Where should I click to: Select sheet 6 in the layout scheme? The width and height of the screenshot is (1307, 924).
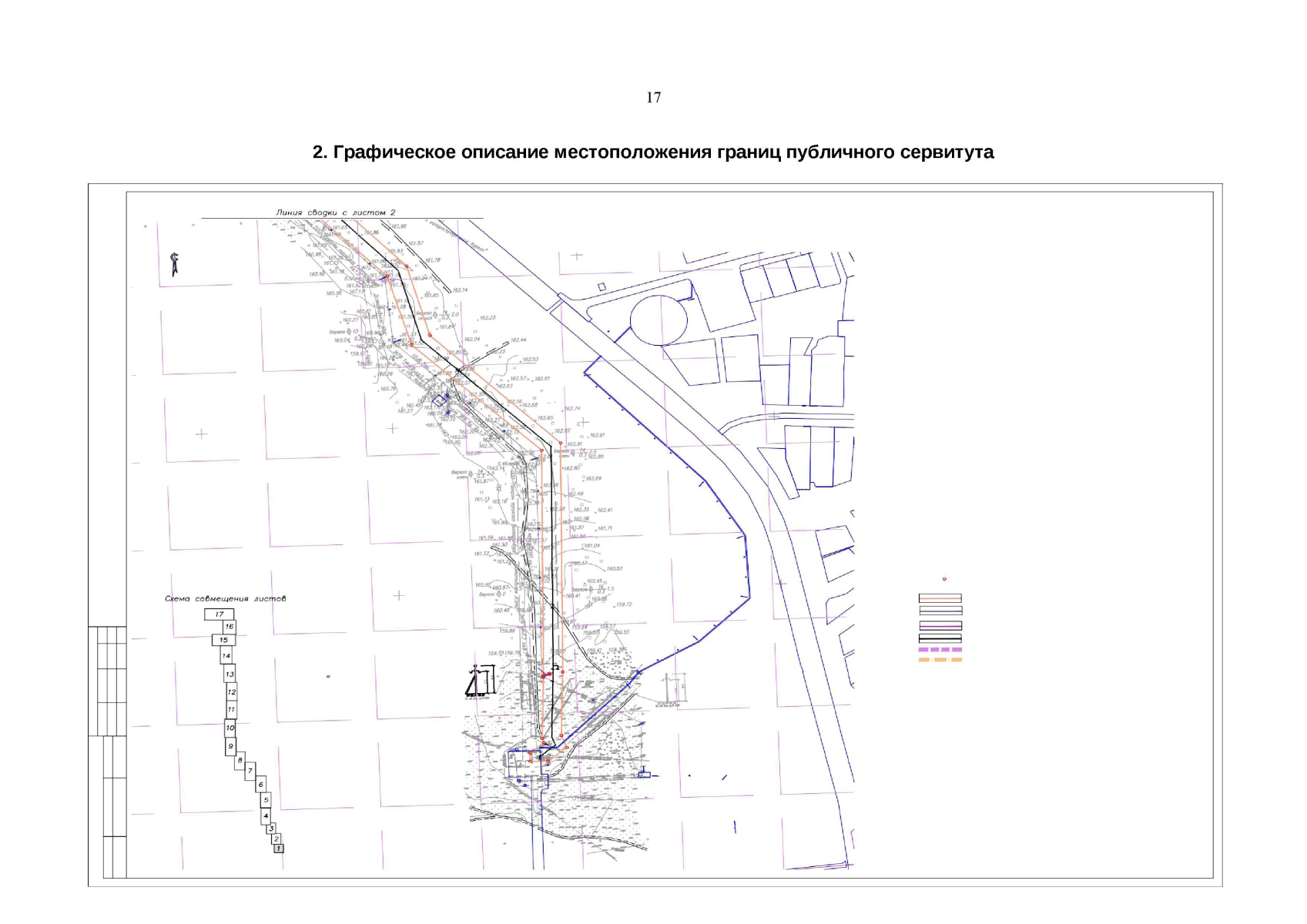[x=261, y=785]
